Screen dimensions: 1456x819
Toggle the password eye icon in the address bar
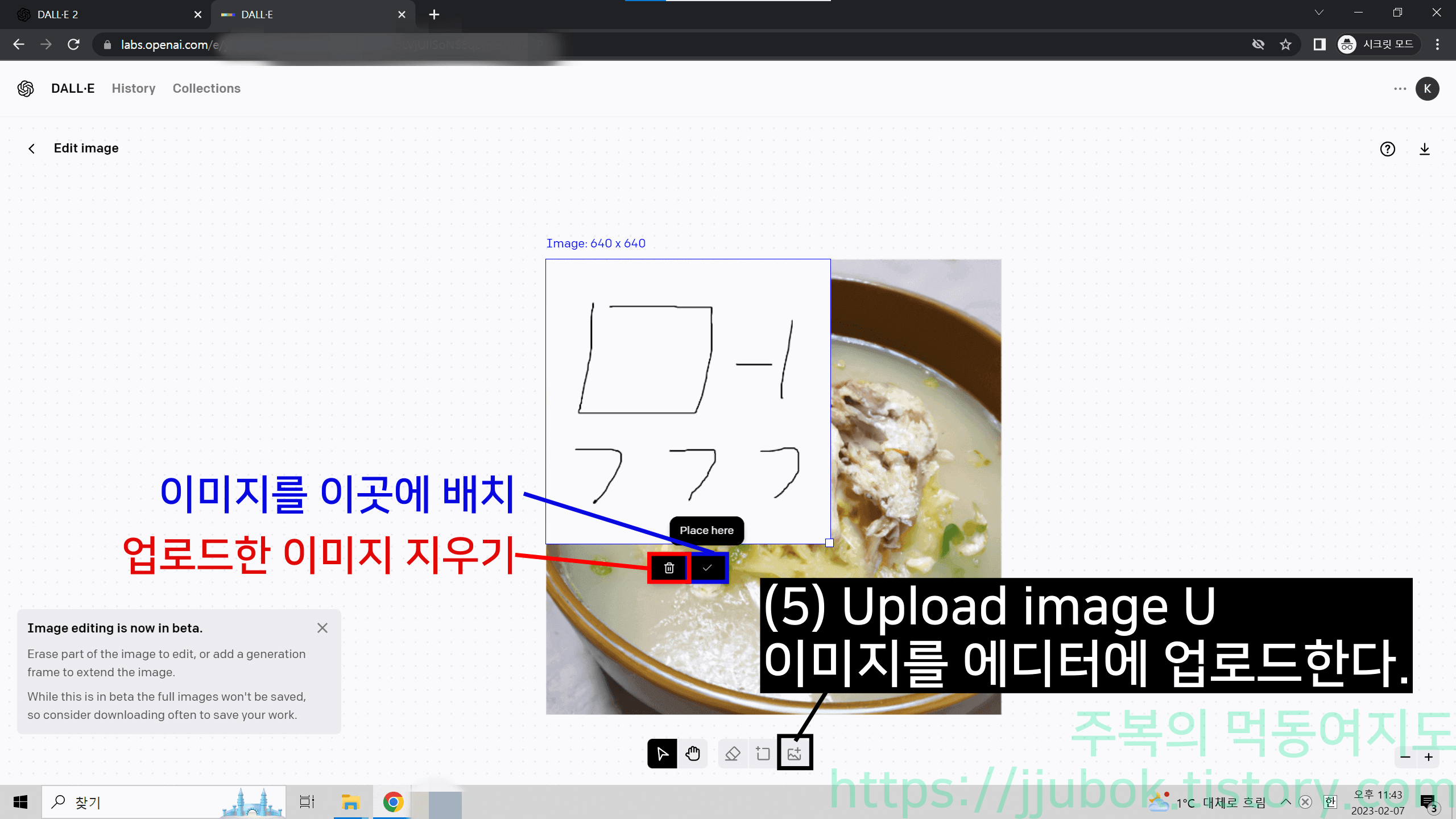1258,44
